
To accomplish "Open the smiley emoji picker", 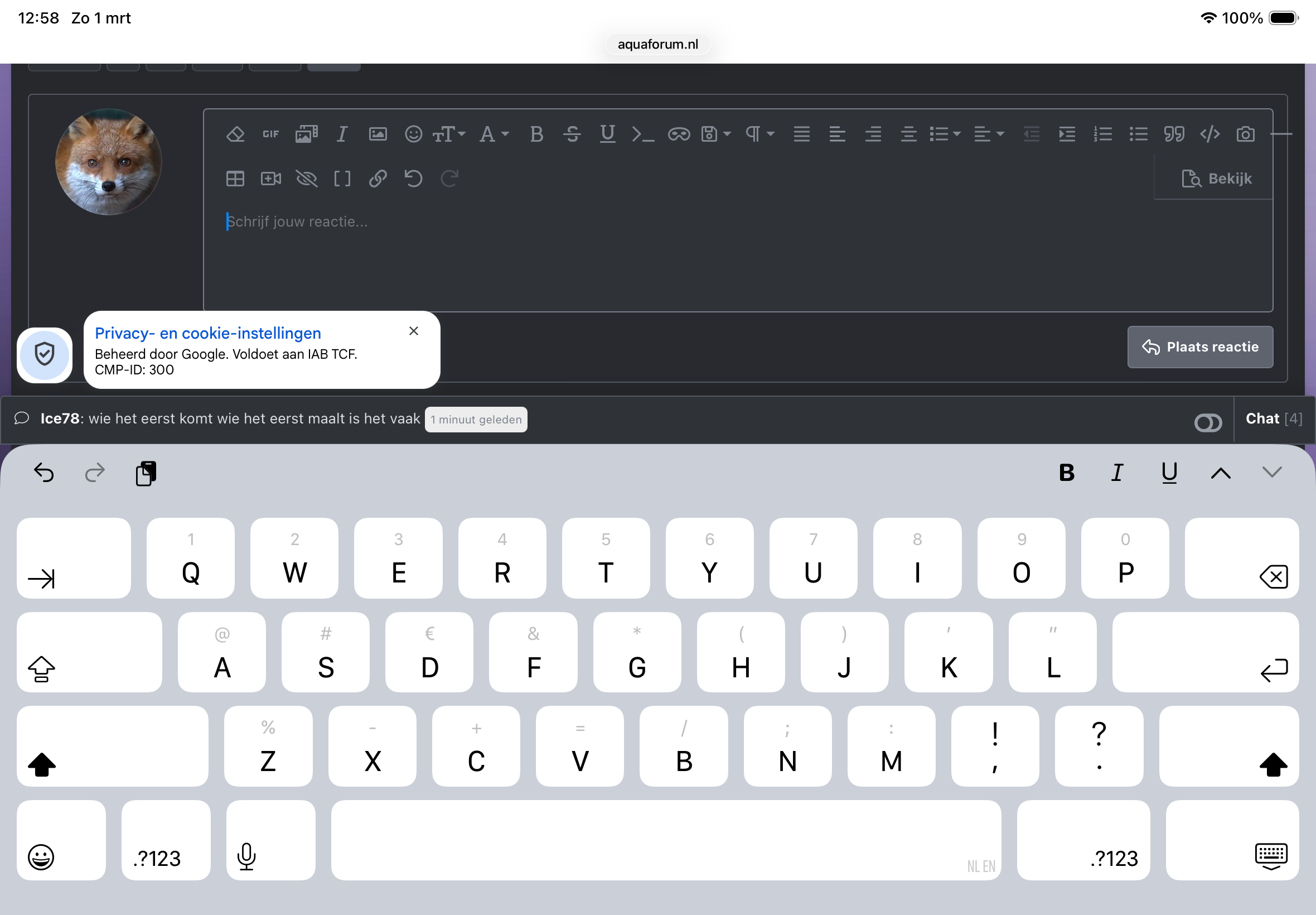I will click(x=413, y=134).
